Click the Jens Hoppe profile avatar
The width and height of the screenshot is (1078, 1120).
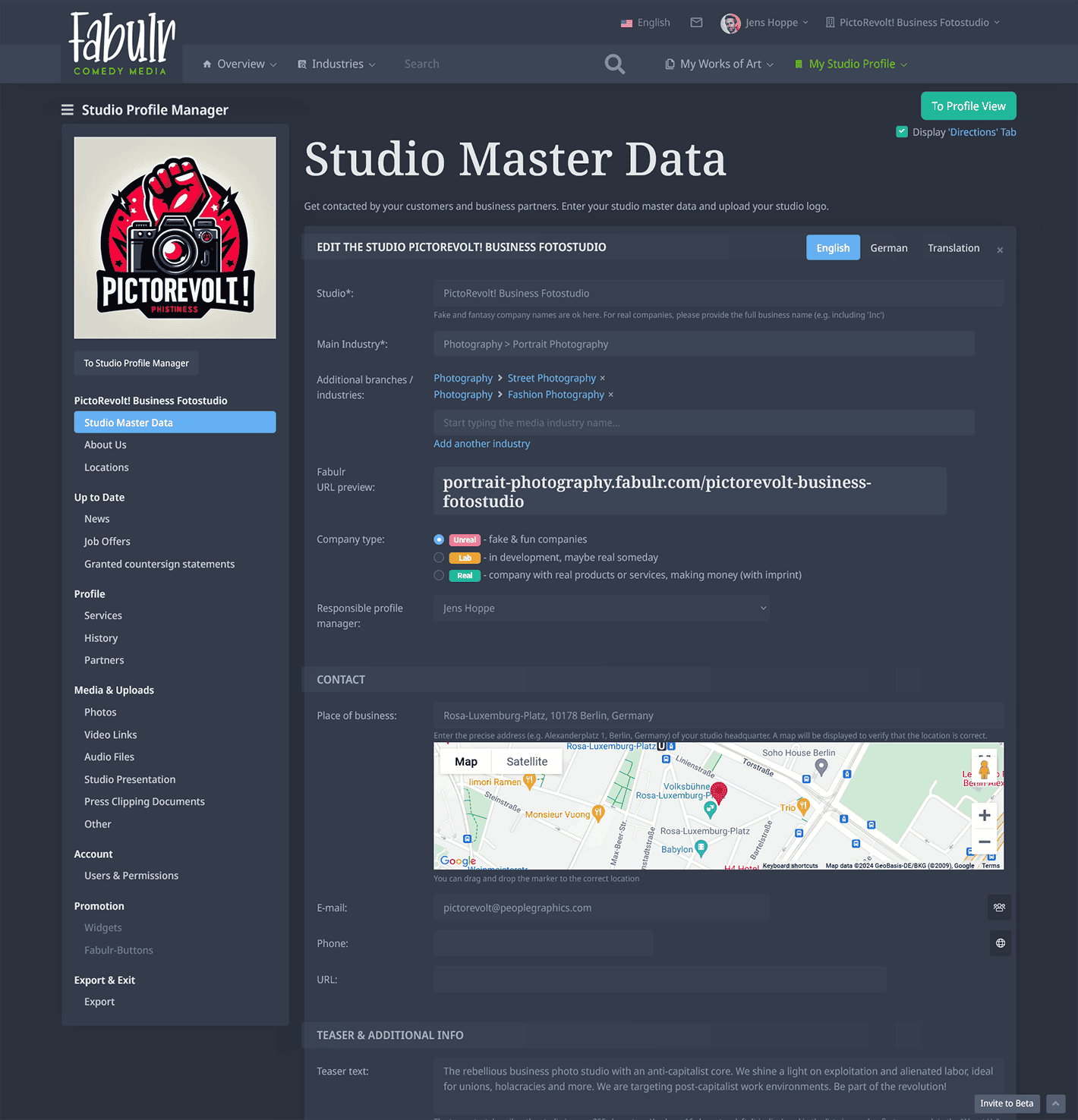point(730,23)
